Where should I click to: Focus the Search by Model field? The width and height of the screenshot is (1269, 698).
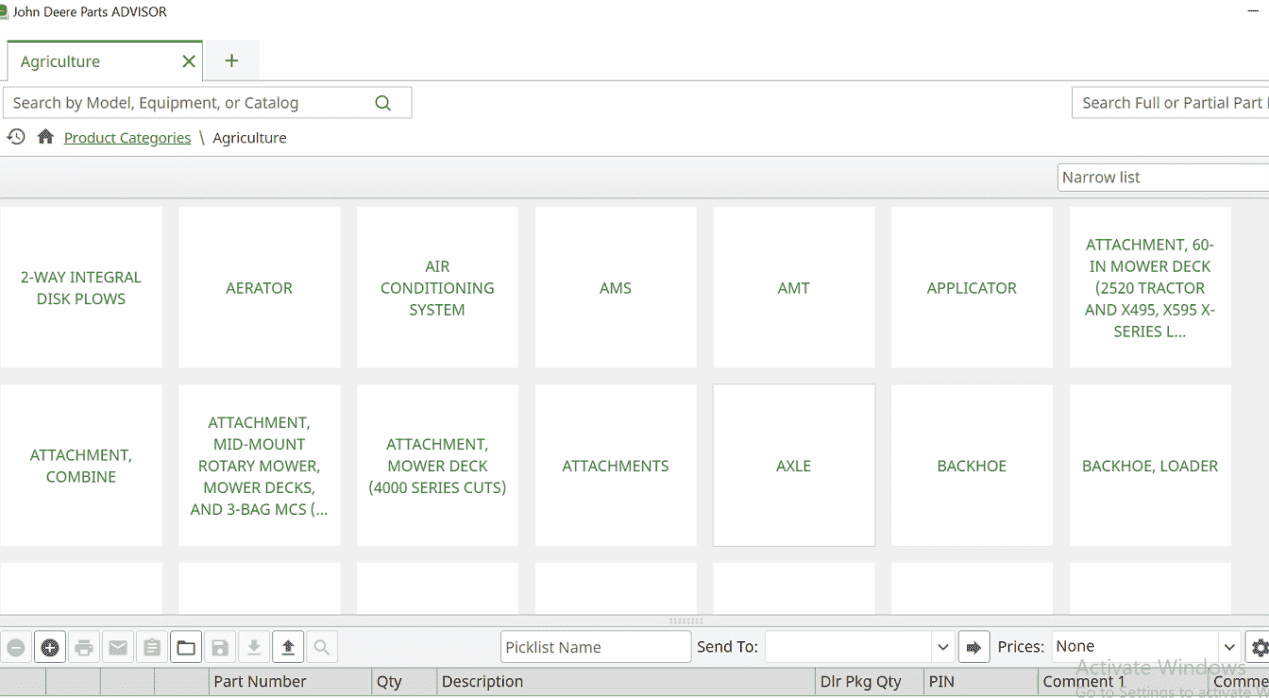(x=209, y=103)
